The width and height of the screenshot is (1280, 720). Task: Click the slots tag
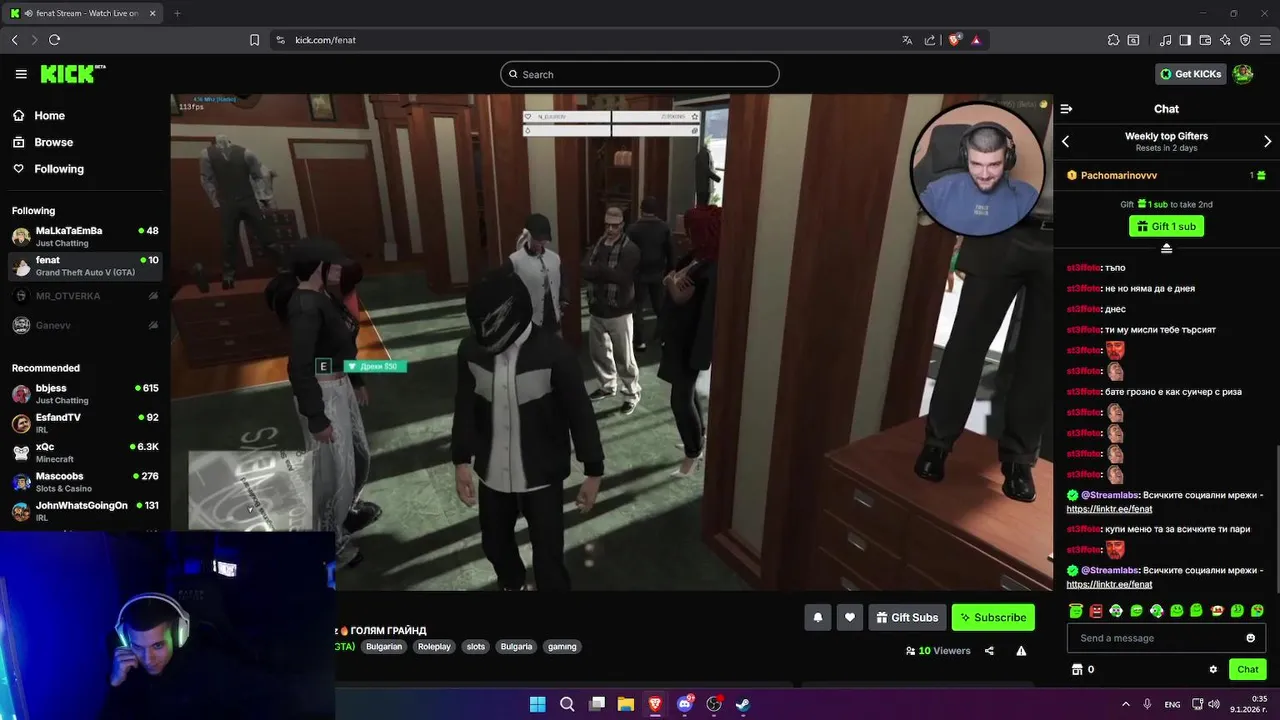point(476,647)
